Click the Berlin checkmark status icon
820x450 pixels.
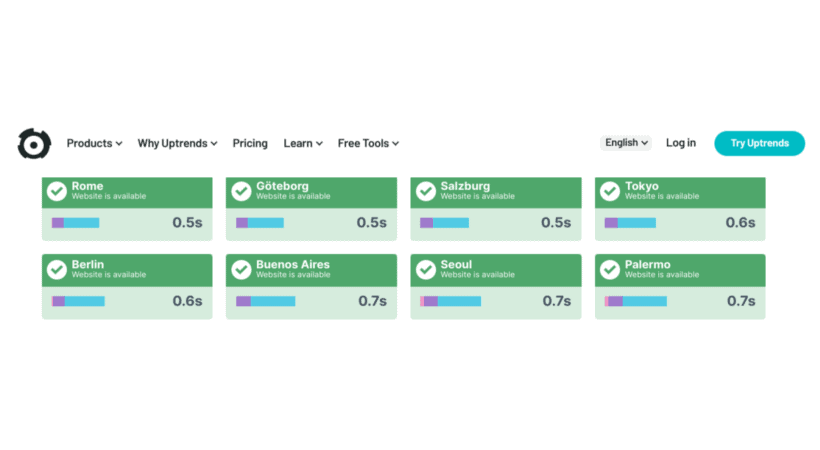57,269
